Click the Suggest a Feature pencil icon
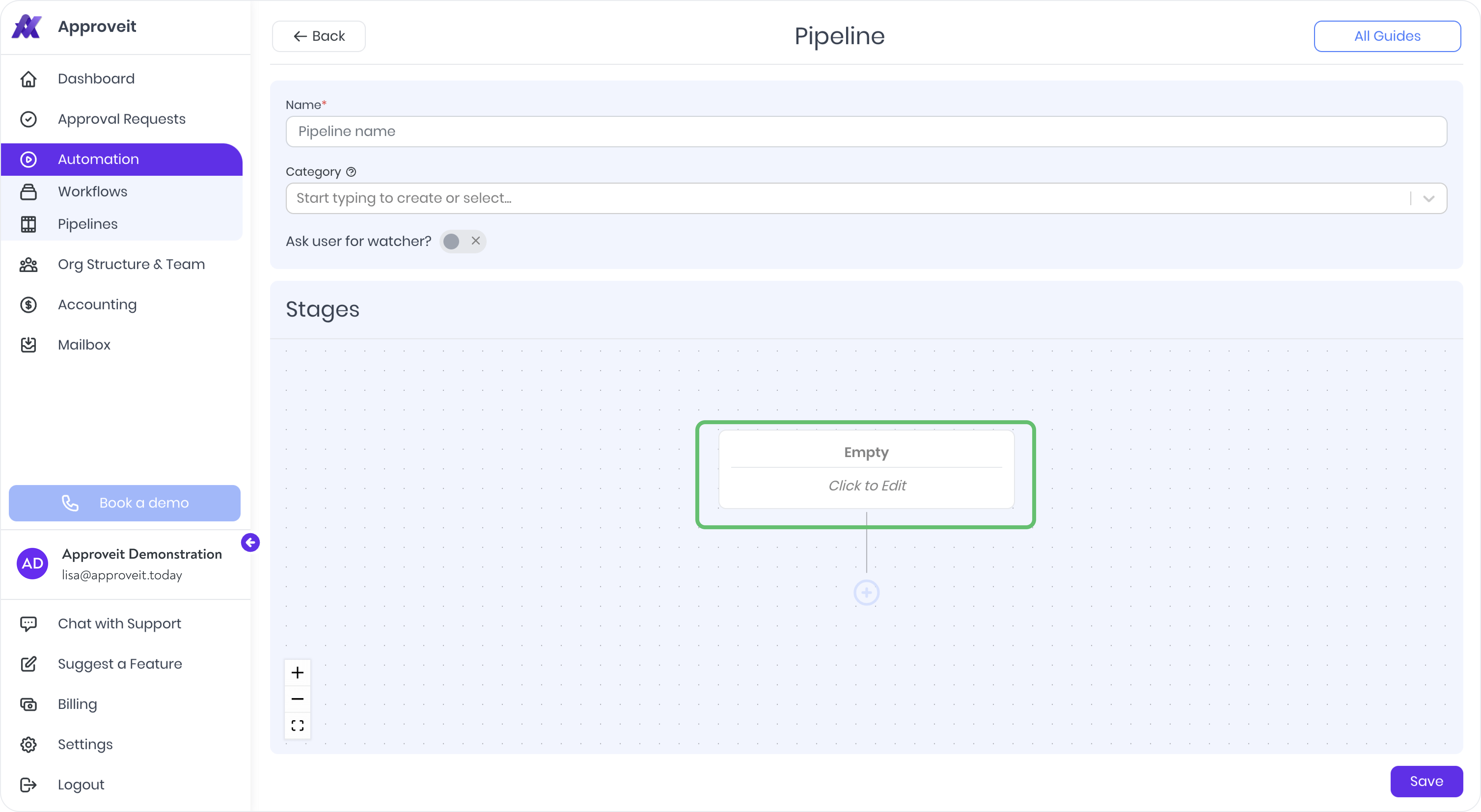The image size is (1481, 812). (x=28, y=664)
